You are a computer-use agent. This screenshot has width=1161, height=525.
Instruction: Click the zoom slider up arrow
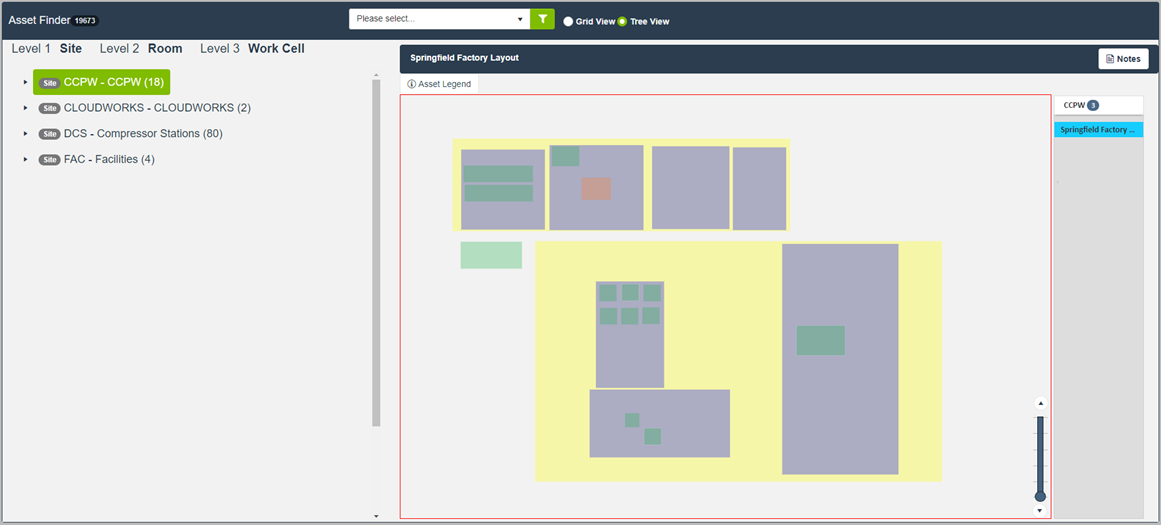[1040, 403]
